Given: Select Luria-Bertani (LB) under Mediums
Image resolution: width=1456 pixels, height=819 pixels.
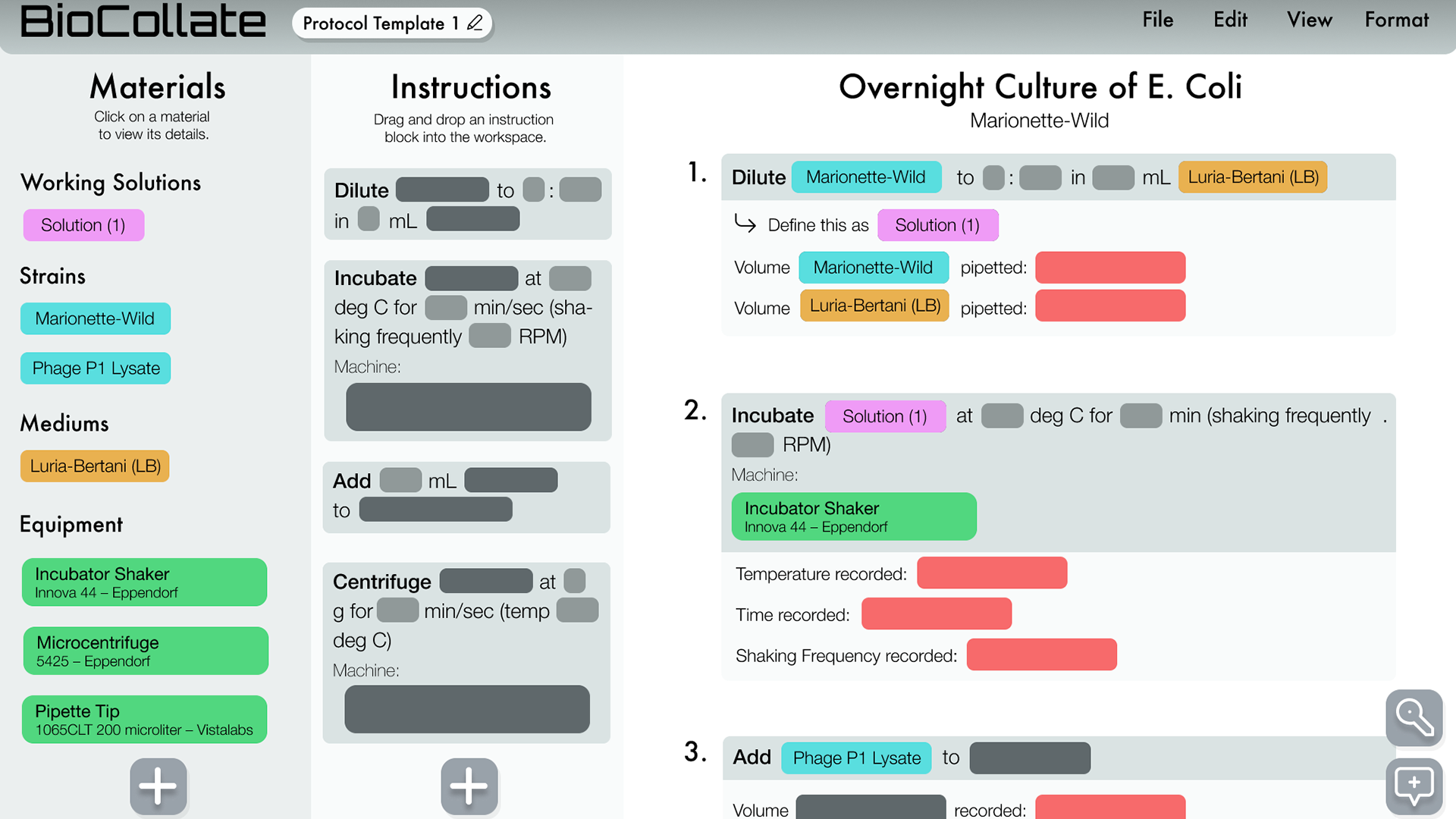Looking at the screenshot, I should coord(95,466).
